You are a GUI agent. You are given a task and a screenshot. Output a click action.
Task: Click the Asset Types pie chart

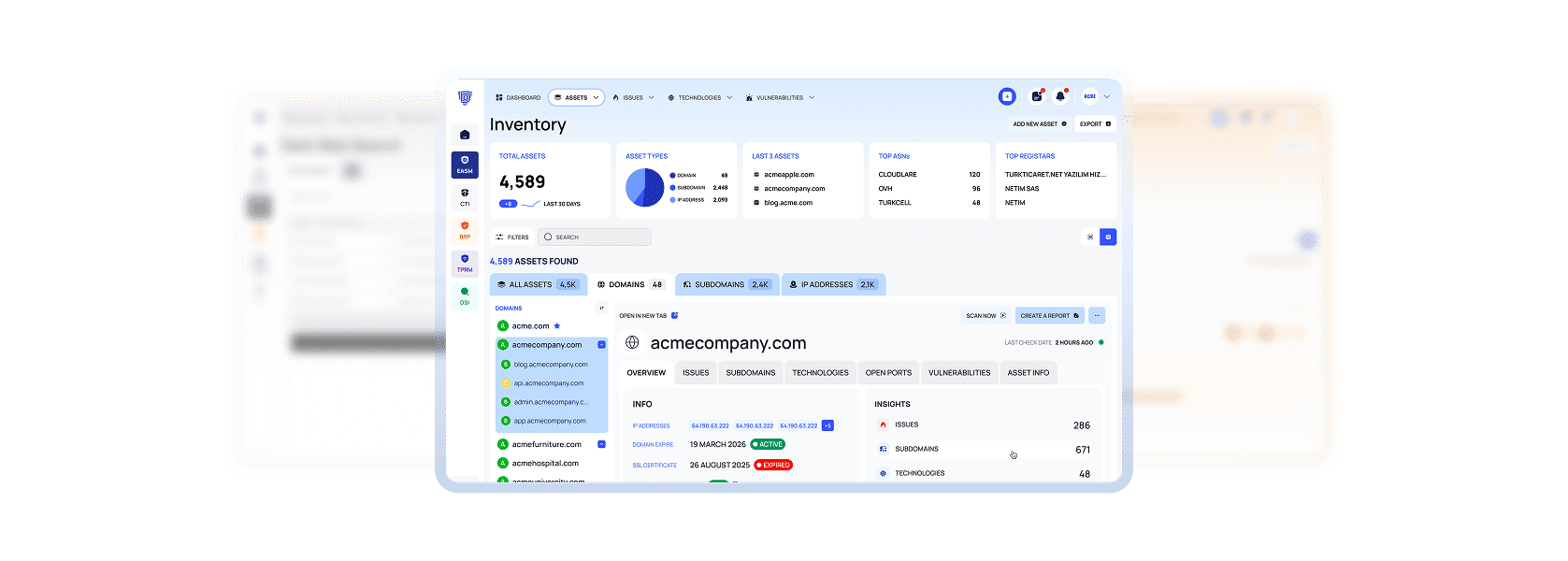644,188
